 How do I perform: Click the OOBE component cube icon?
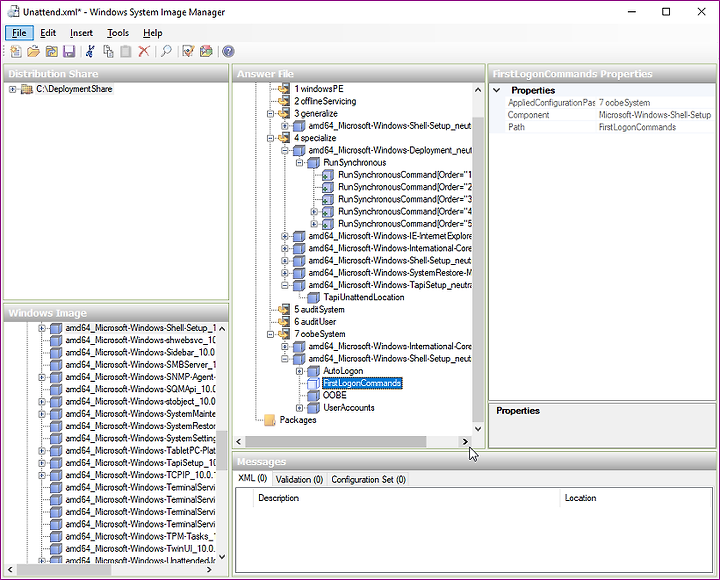(314, 395)
